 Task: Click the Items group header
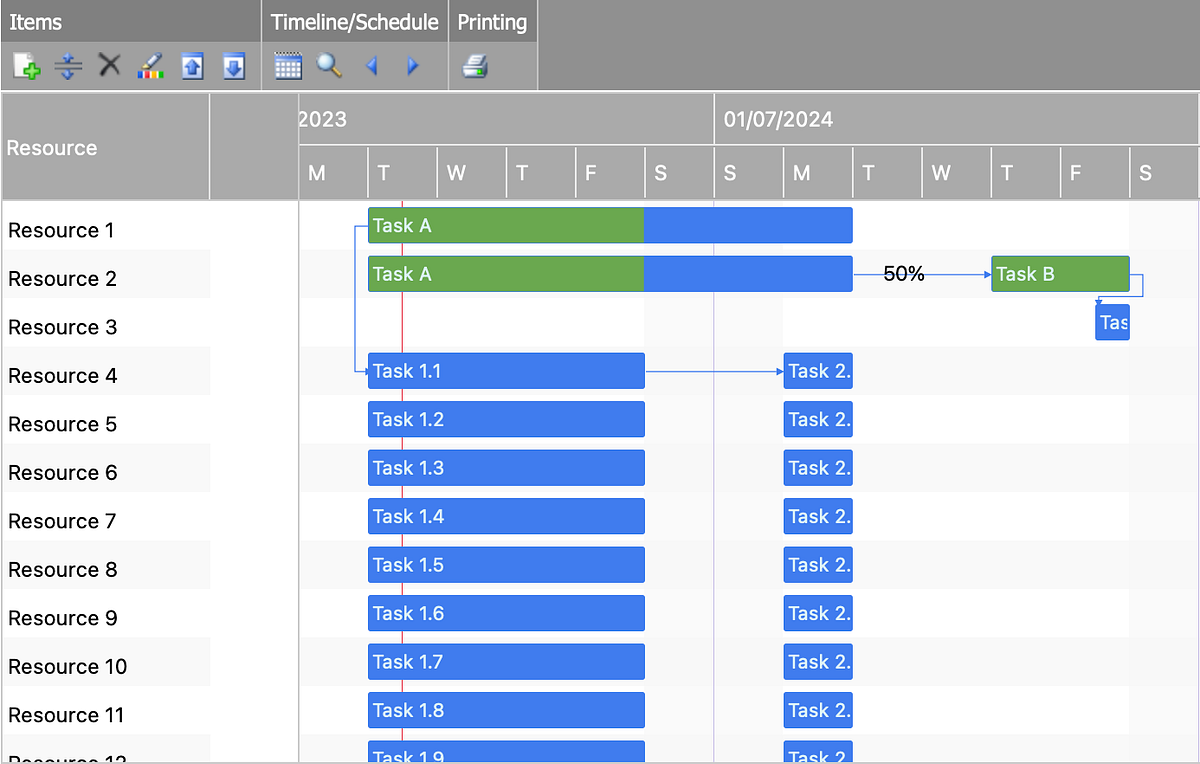(36, 21)
